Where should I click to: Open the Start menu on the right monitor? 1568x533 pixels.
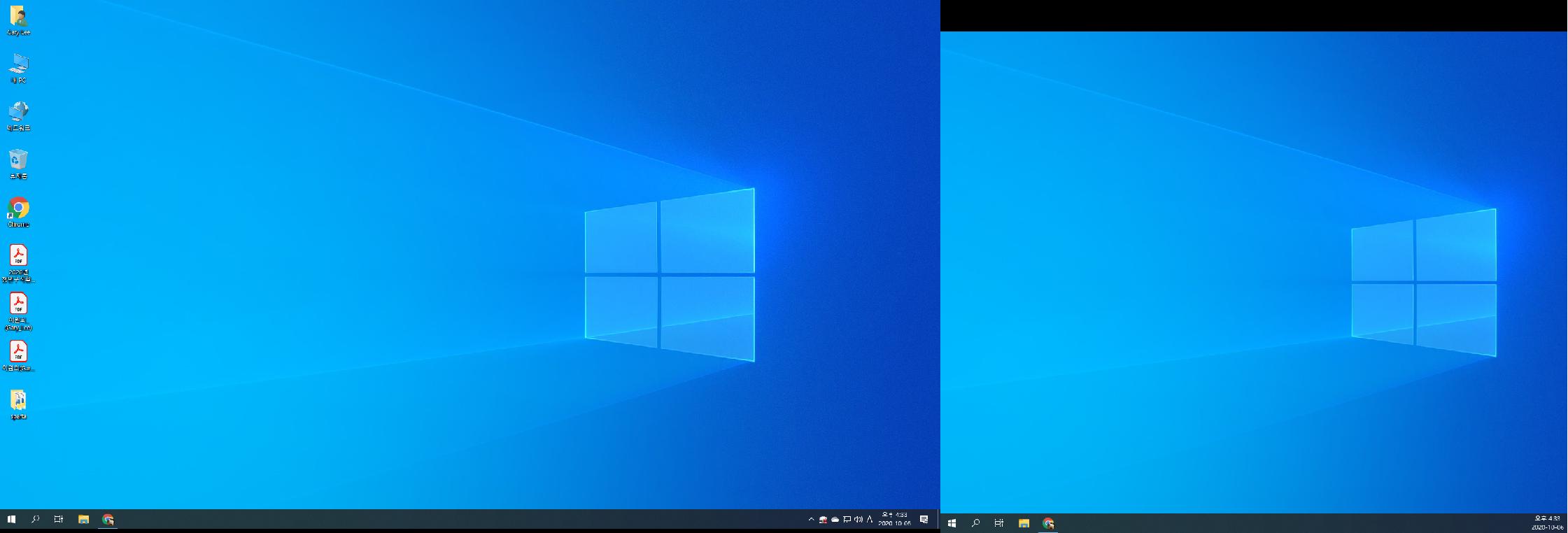[x=952, y=523]
